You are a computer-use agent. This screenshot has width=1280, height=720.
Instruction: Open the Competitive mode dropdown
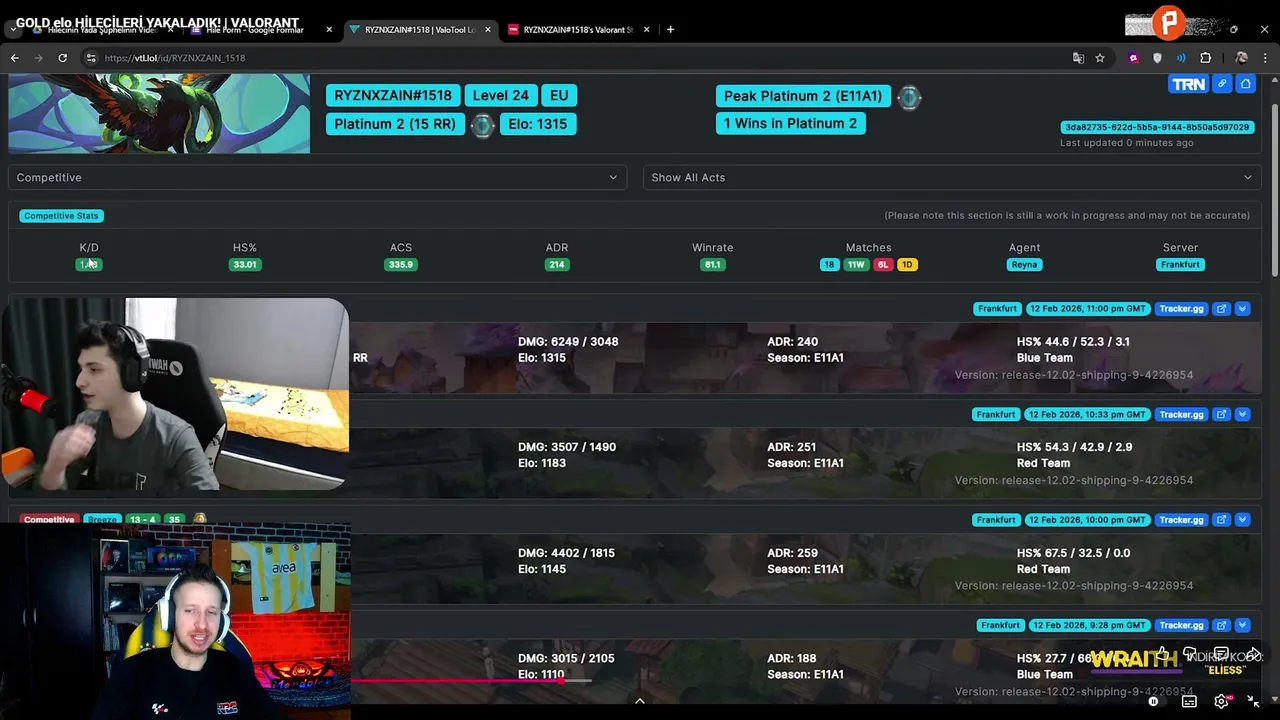[317, 177]
